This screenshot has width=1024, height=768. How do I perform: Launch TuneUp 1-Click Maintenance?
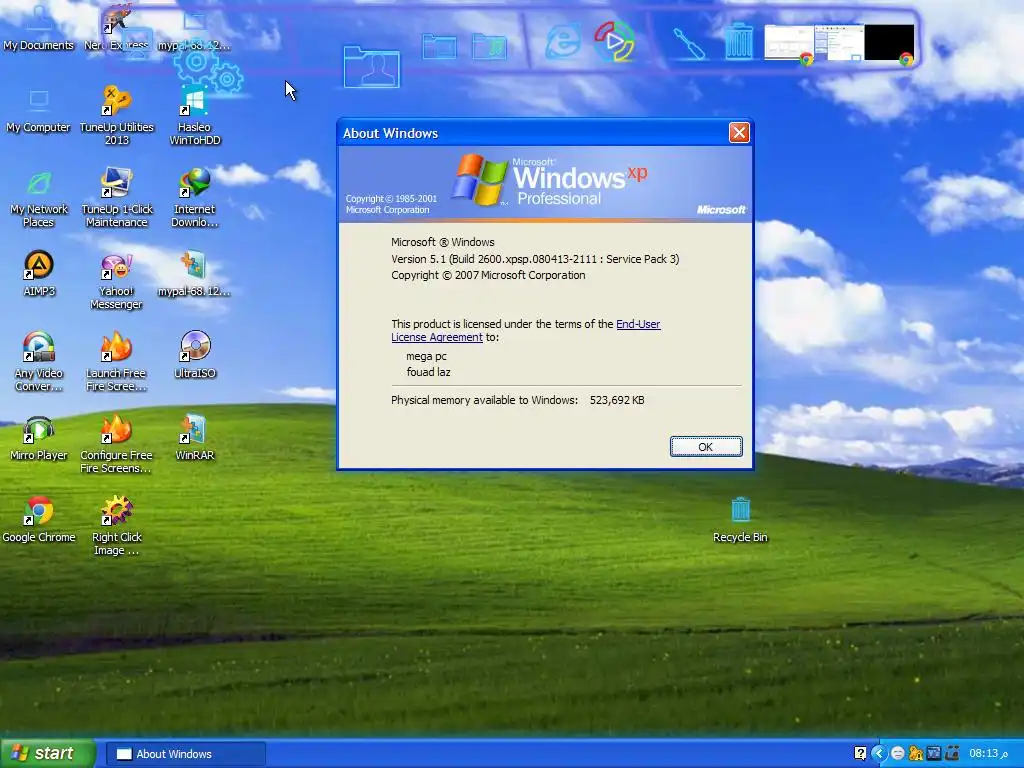click(x=116, y=199)
